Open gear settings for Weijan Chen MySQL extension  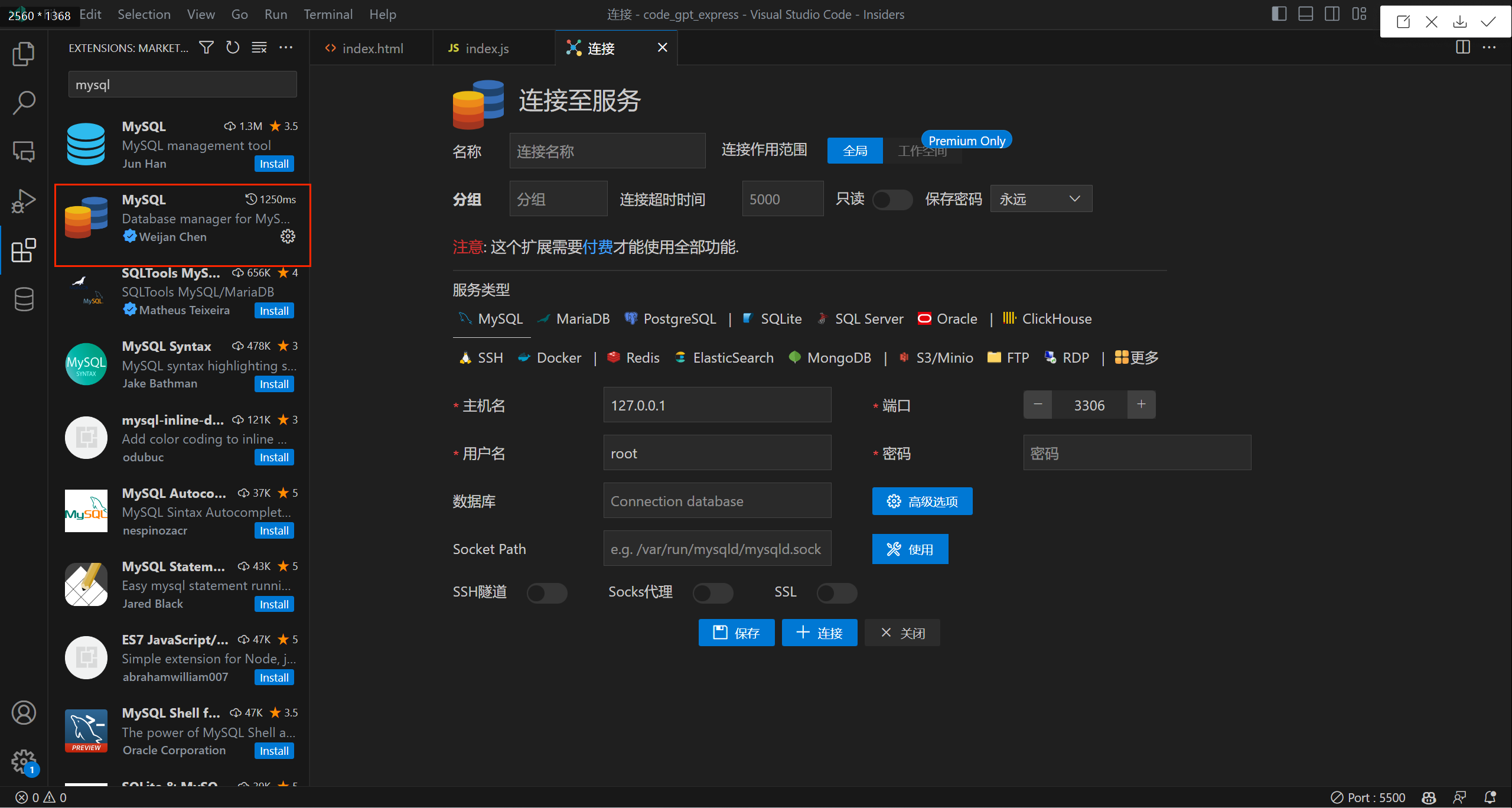[288, 236]
